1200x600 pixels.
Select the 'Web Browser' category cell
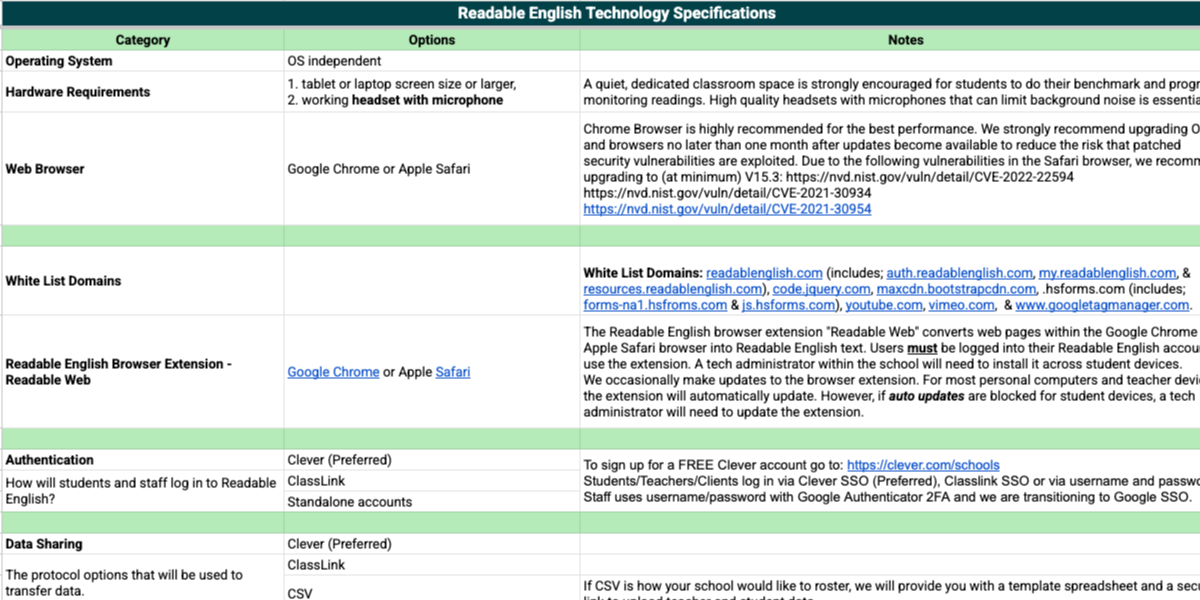[142, 169]
